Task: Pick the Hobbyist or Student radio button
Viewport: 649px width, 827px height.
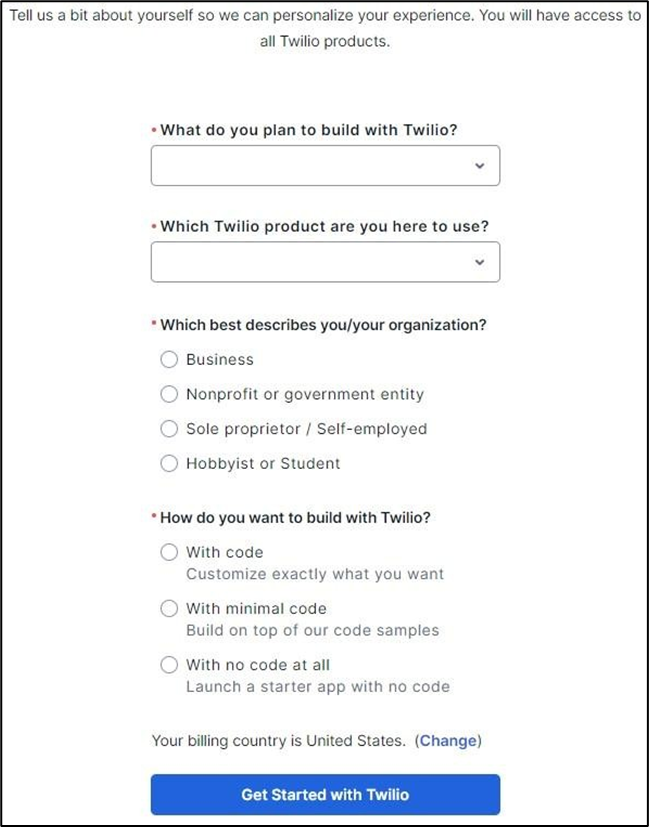Action: (x=169, y=463)
